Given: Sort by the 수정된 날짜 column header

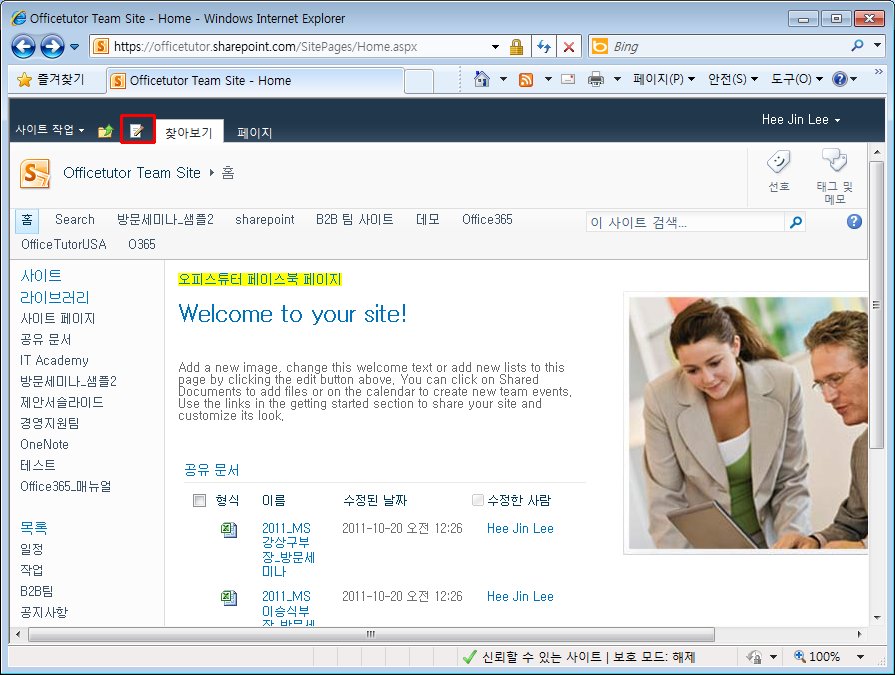Looking at the screenshot, I should [375, 500].
